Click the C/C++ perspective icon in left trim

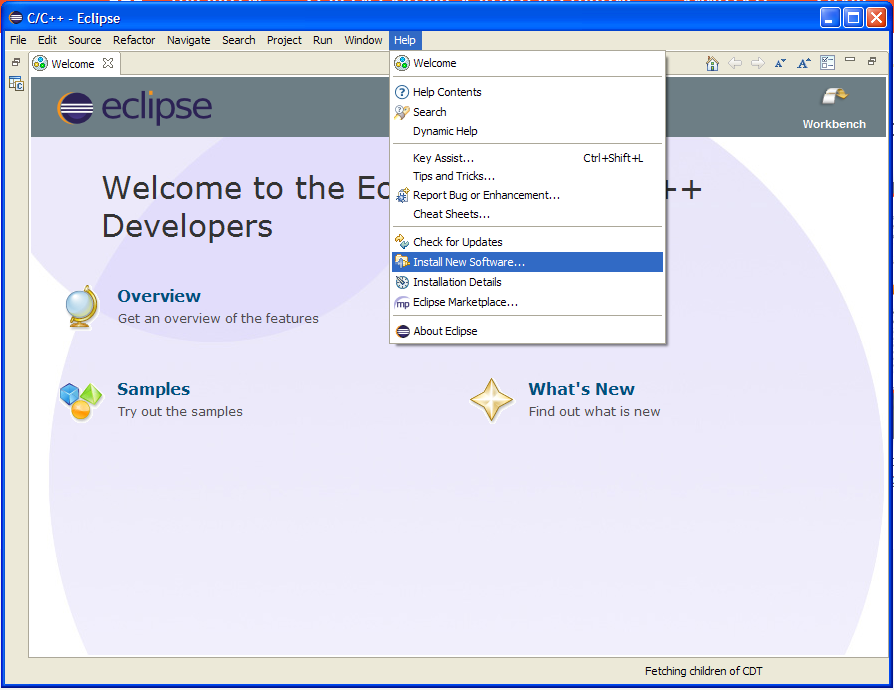[x=16, y=84]
